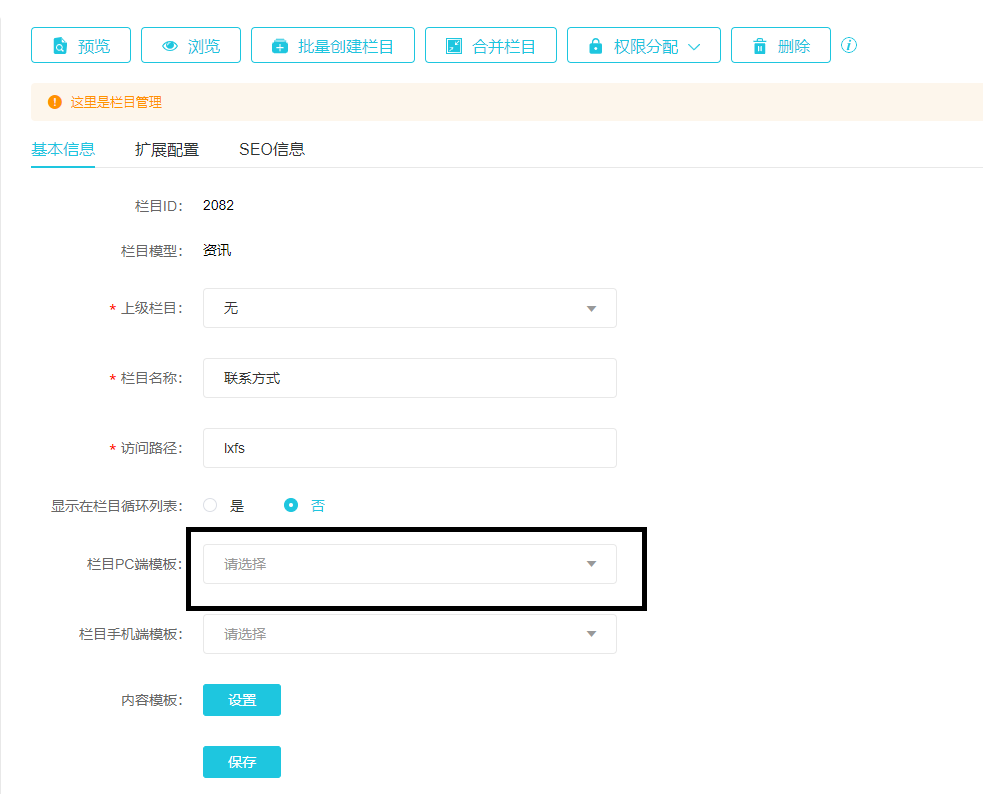Select 是 for 显示在栏目循环列表
Screen dimensions: 983x794
point(211,506)
